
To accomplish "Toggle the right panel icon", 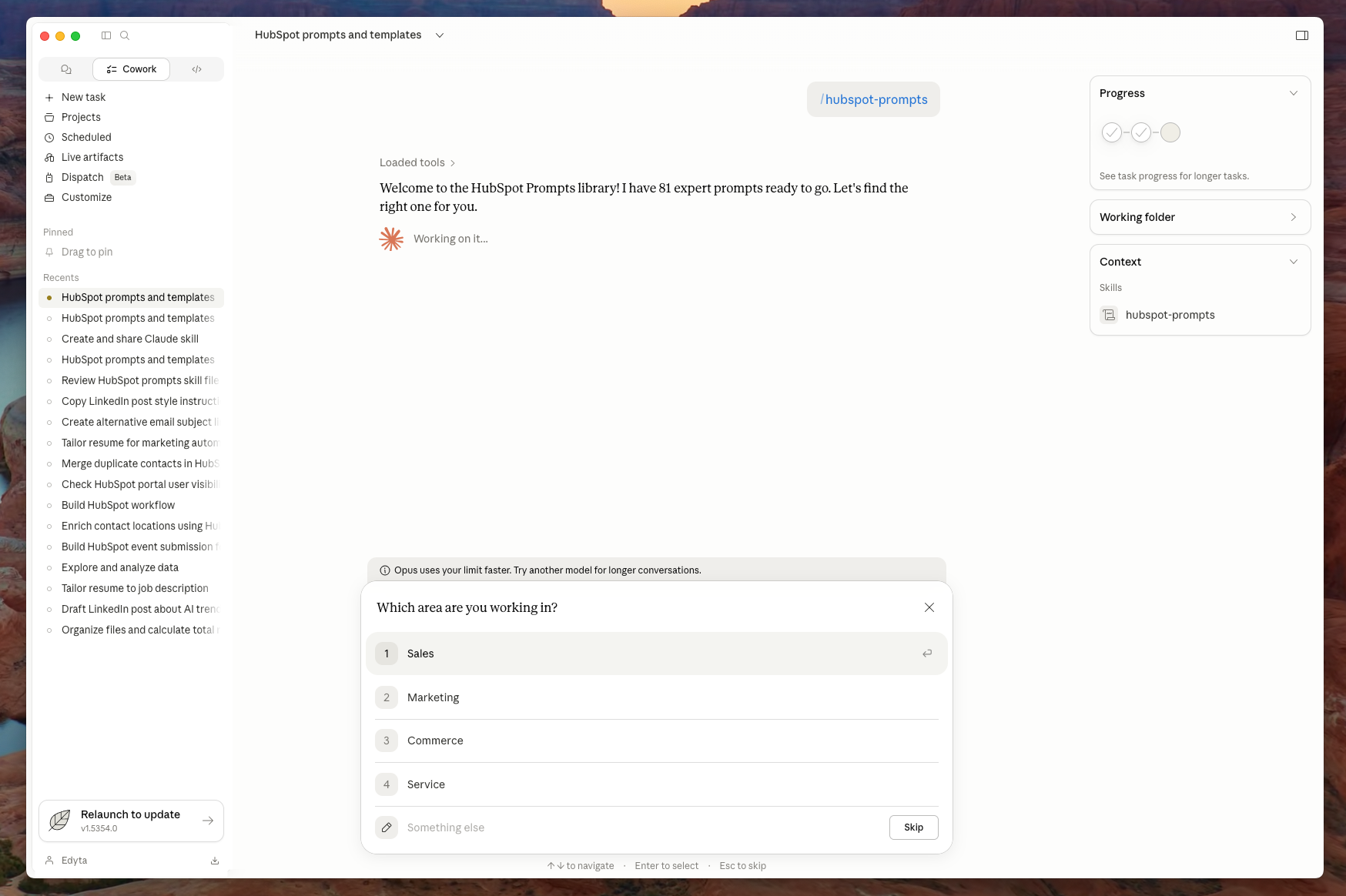I will click(1302, 35).
